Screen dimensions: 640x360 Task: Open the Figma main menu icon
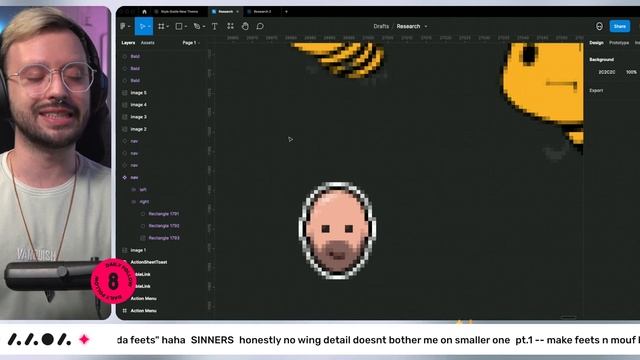click(x=123, y=26)
